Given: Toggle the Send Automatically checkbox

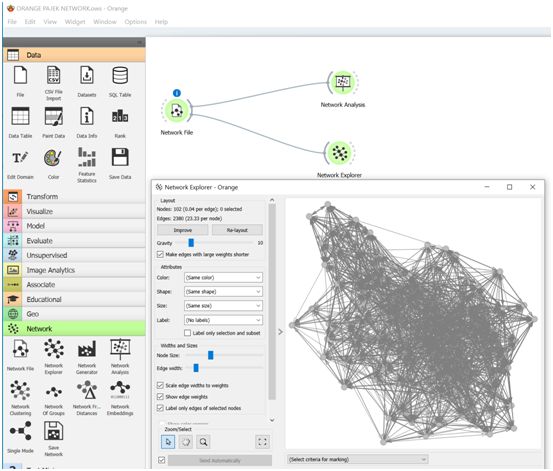Looking at the screenshot, I should tap(162, 460).
